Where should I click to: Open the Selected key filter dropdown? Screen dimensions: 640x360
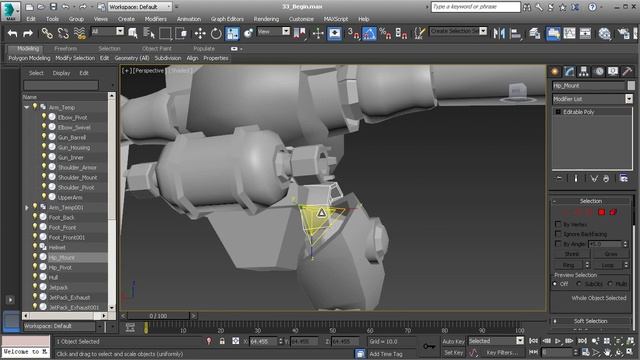pos(496,341)
